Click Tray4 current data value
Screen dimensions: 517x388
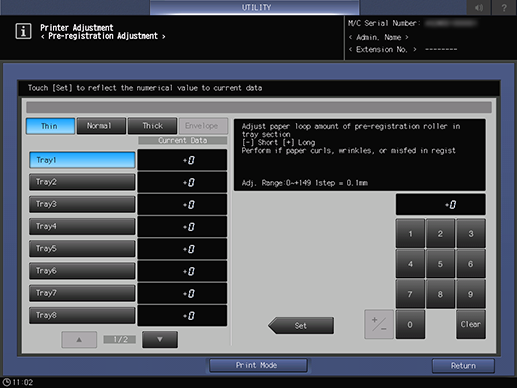(182, 227)
